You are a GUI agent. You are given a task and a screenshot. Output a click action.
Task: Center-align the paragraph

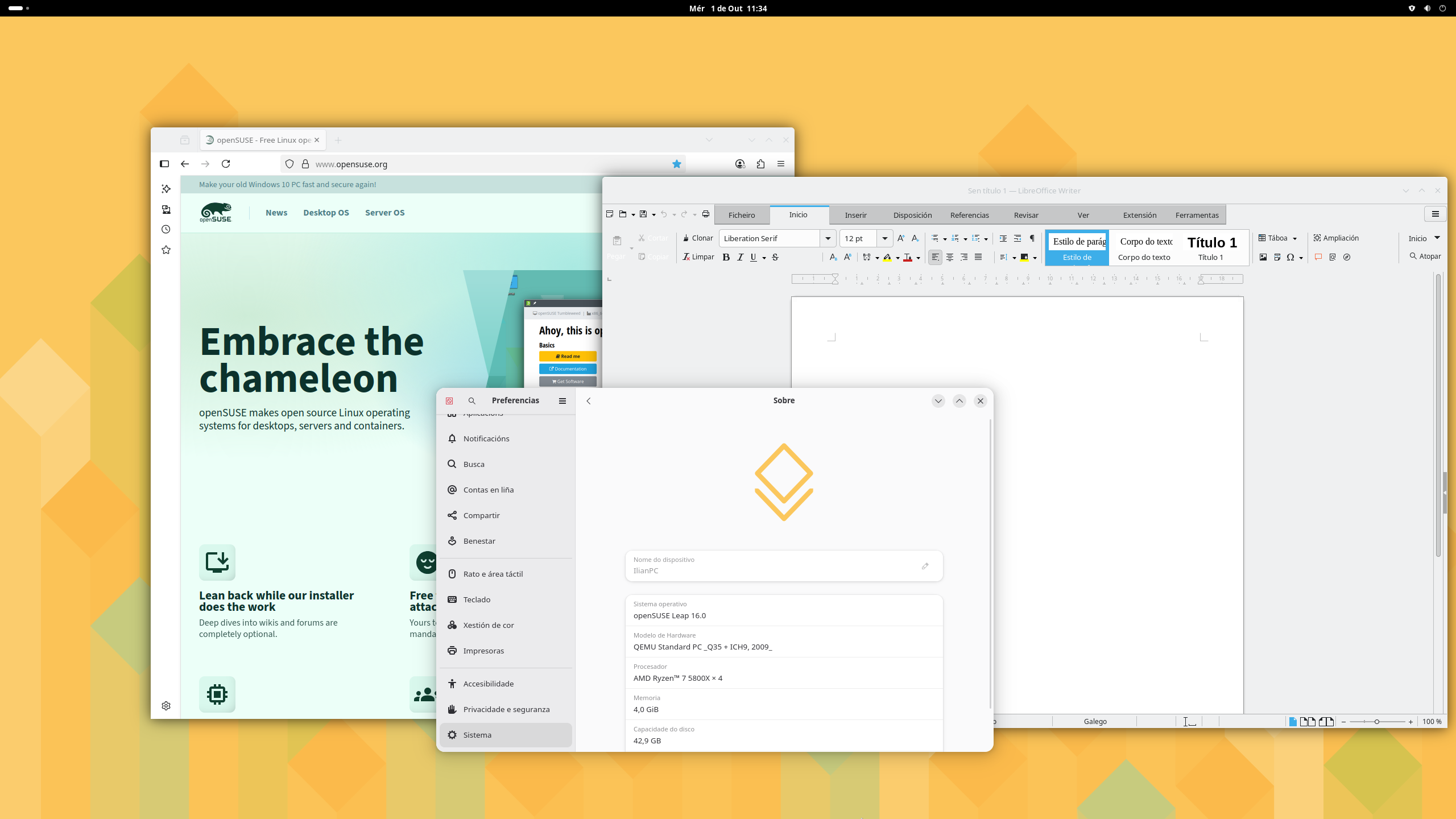(949, 257)
